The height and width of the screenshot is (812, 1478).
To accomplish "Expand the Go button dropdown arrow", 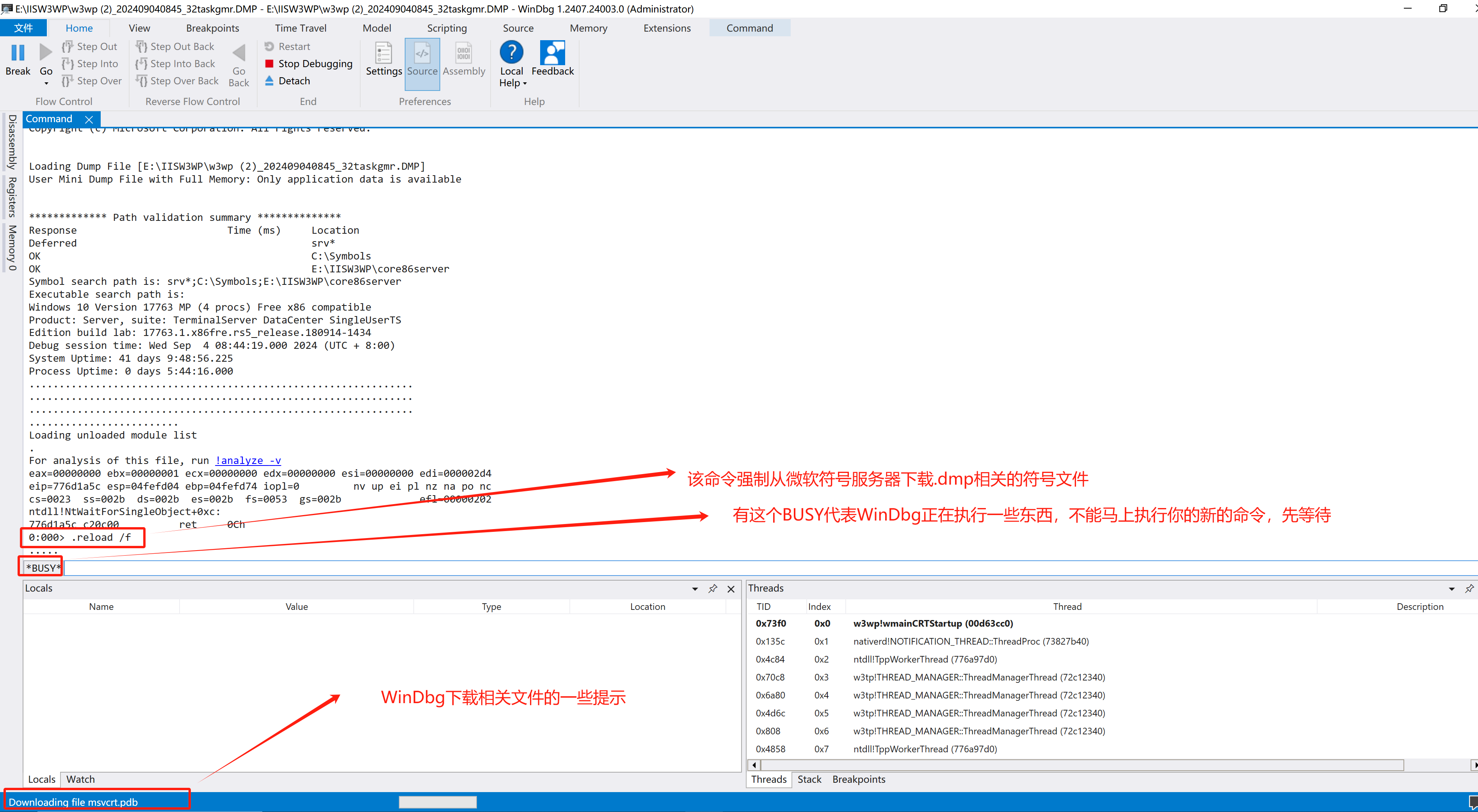I will point(46,84).
